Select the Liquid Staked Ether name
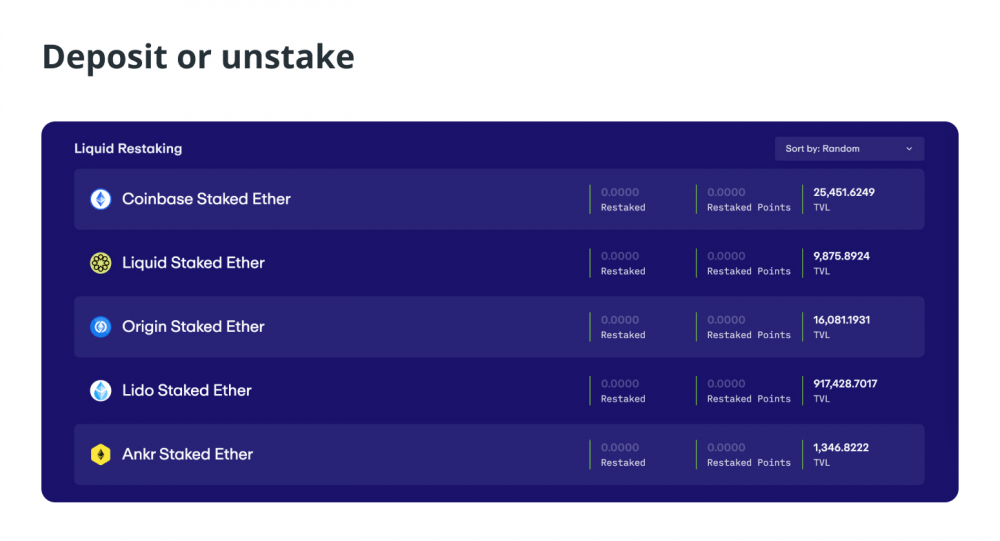1000x541 pixels. point(193,263)
